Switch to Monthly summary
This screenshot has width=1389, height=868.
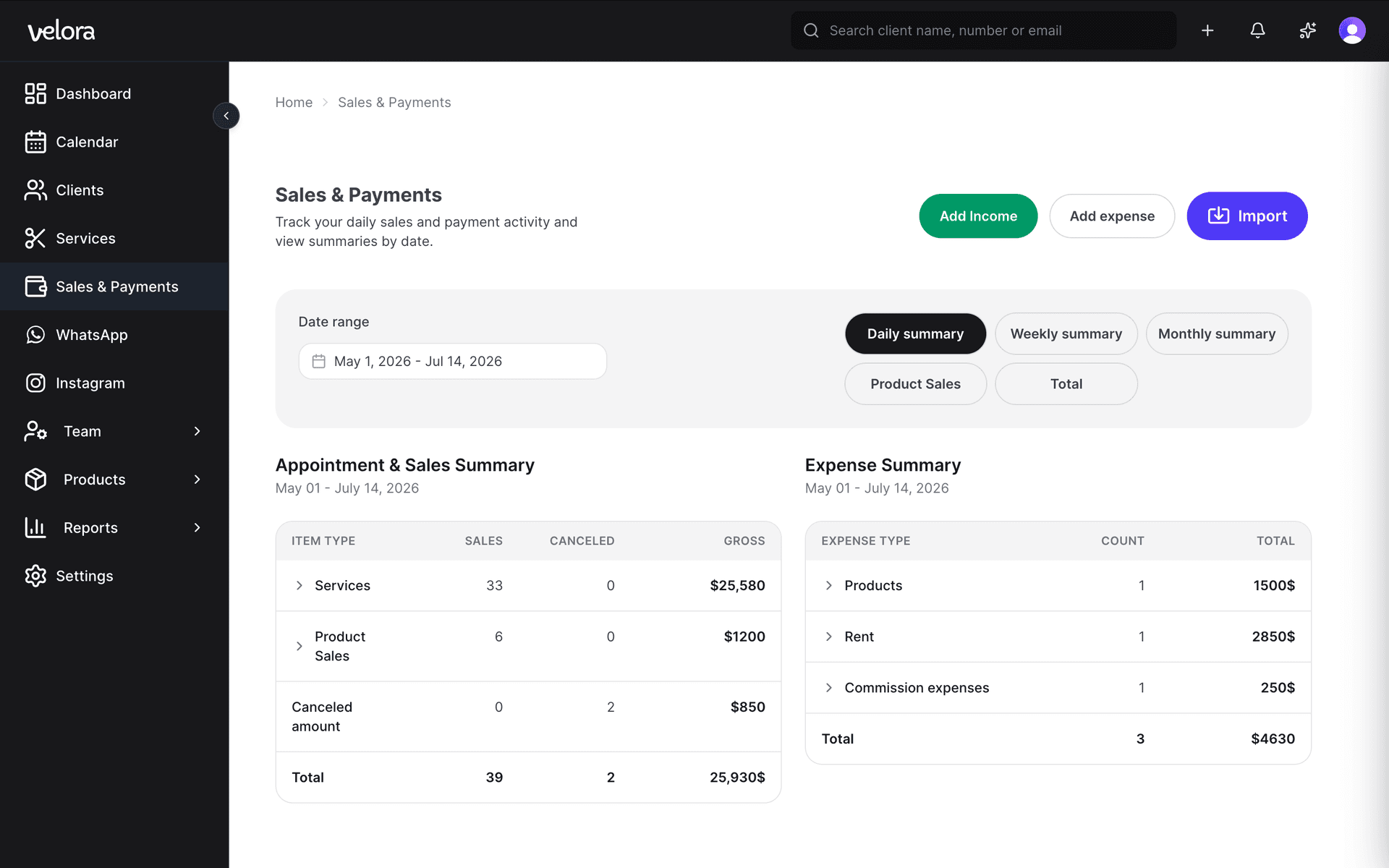(1217, 333)
